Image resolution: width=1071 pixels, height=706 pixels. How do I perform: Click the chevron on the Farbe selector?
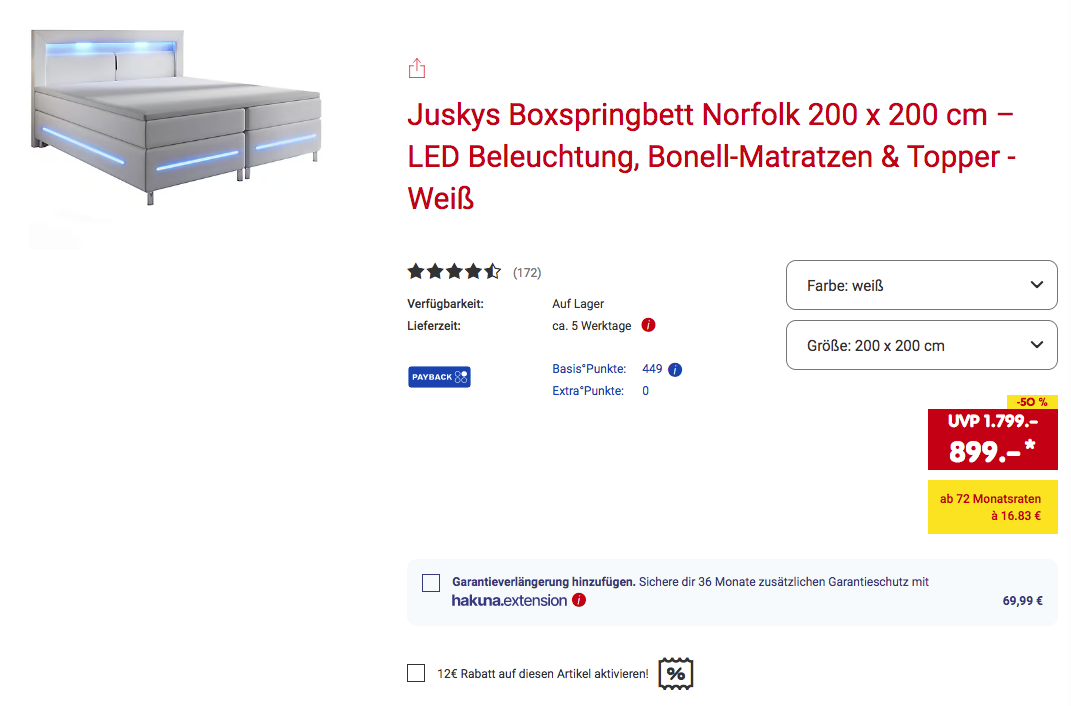click(1036, 285)
